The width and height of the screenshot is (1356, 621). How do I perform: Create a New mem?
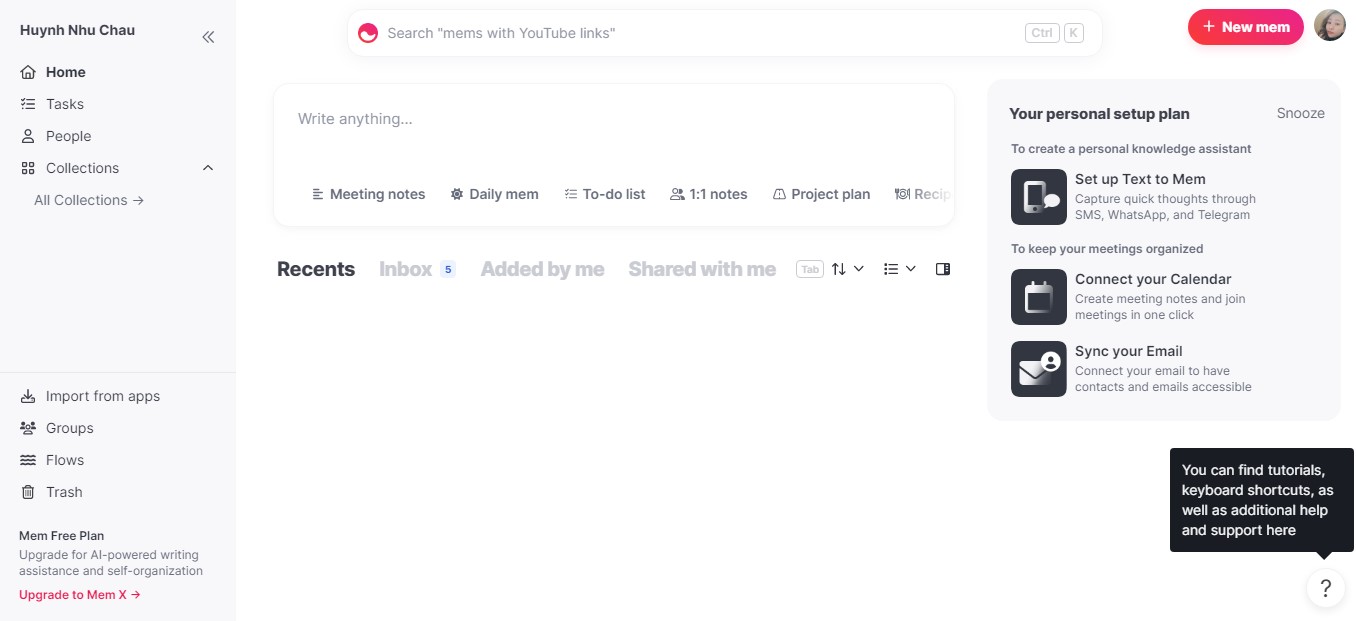coord(1246,27)
